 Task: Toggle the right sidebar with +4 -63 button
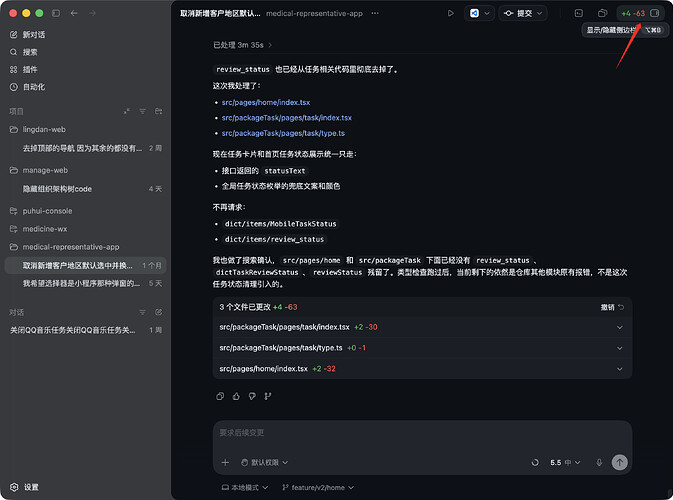click(x=640, y=13)
